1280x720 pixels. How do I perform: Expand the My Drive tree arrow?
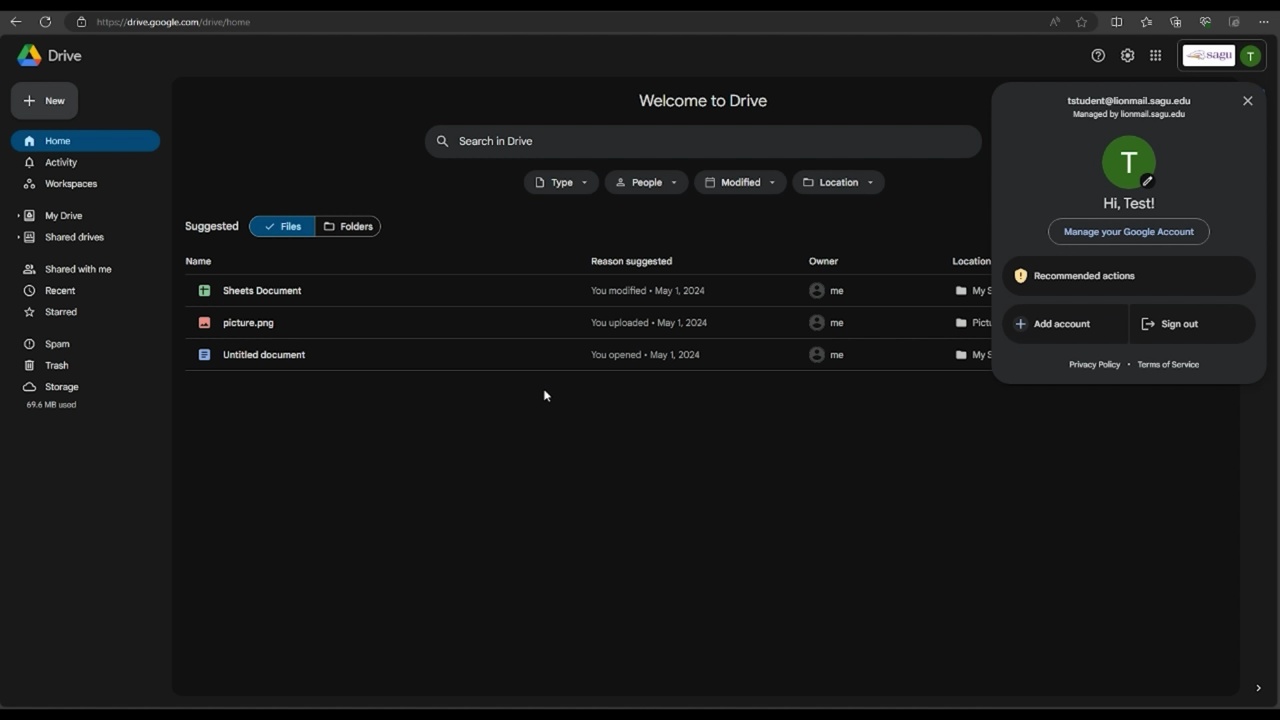point(18,216)
